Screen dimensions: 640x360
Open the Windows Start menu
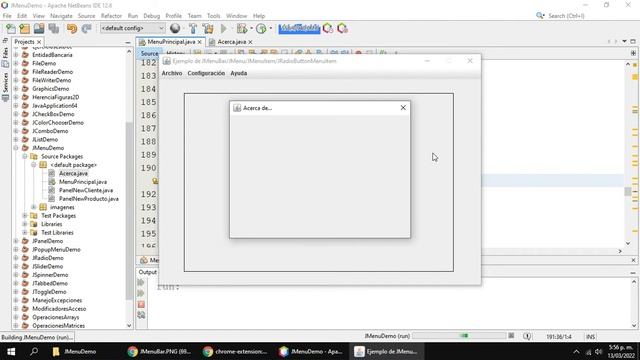[11, 351]
